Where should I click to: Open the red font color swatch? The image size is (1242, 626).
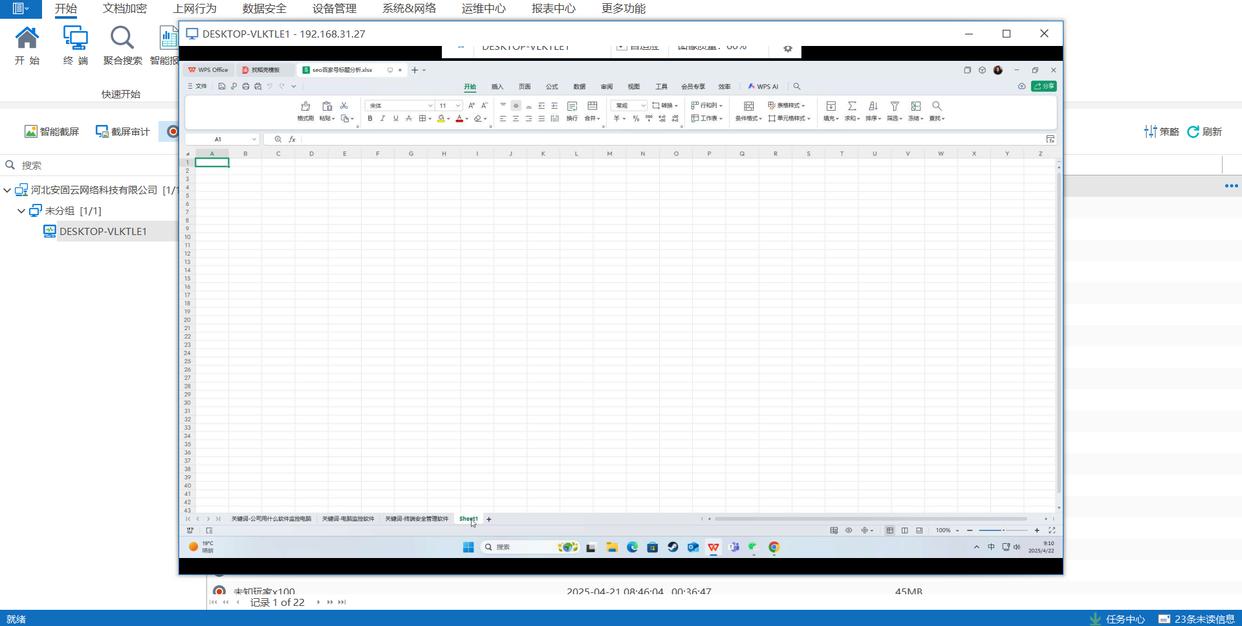point(460,118)
